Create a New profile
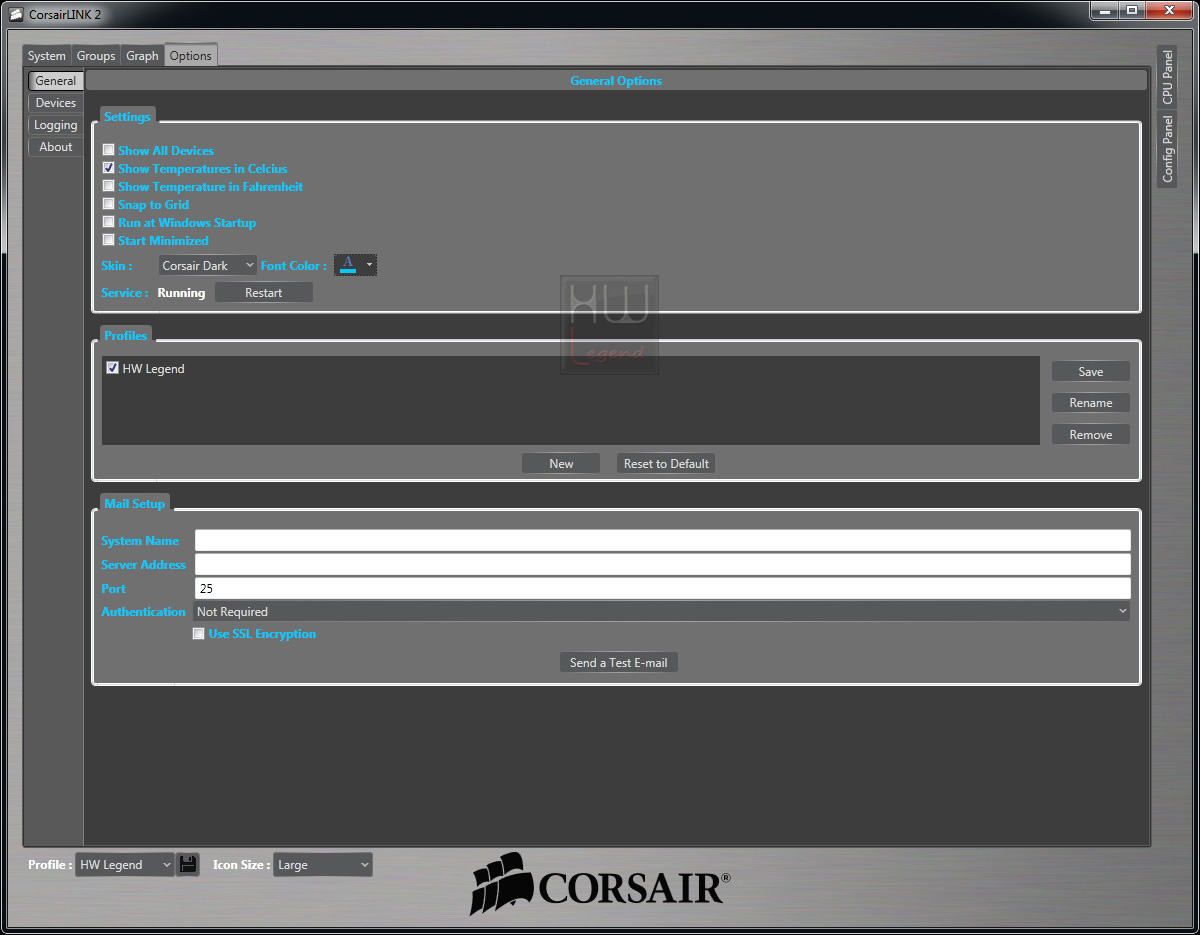The height and width of the screenshot is (935, 1200). (561, 464)
